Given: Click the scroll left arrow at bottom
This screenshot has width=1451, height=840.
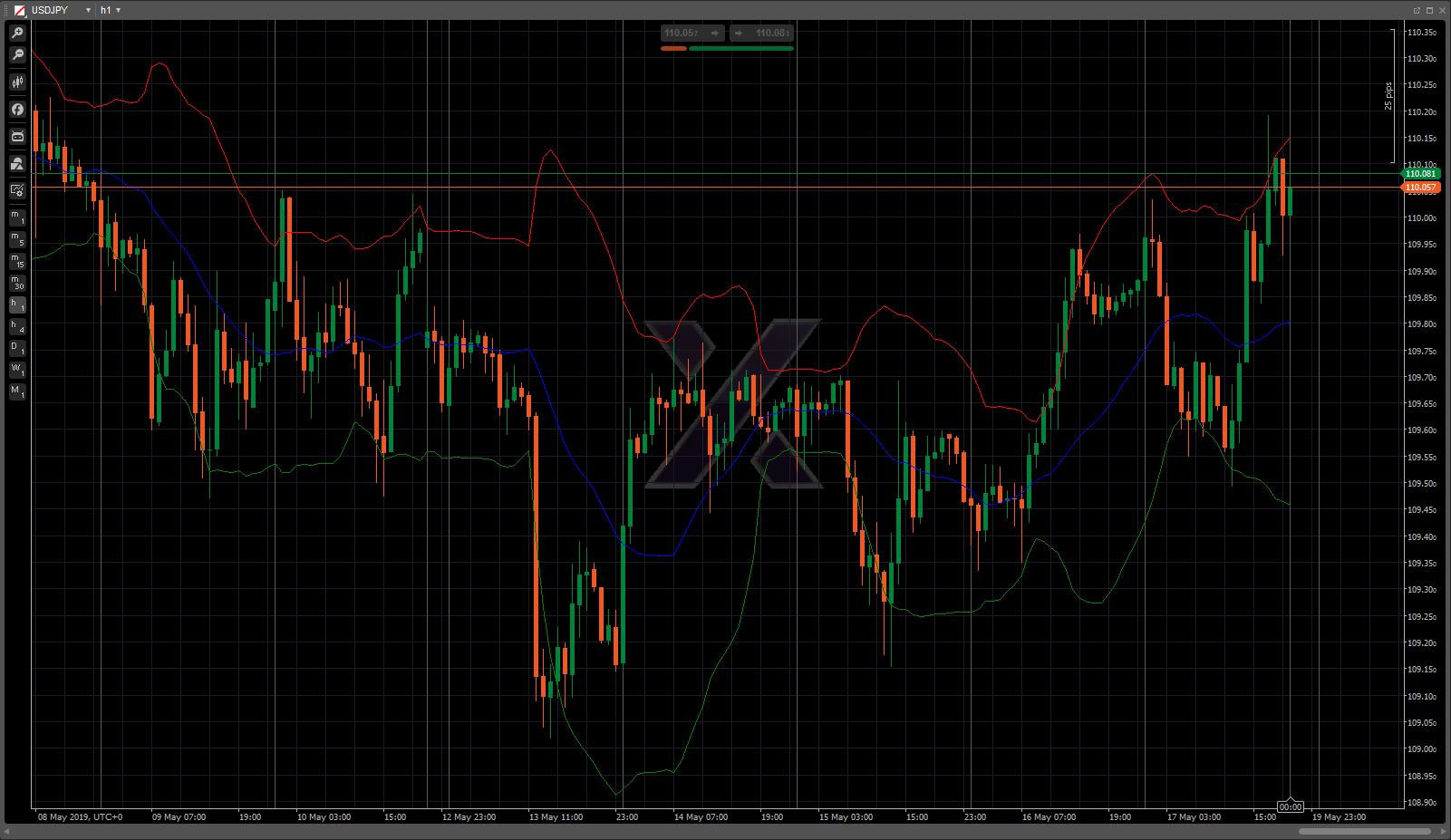Looking at the screenshot, I should click(x=7, y=831).
